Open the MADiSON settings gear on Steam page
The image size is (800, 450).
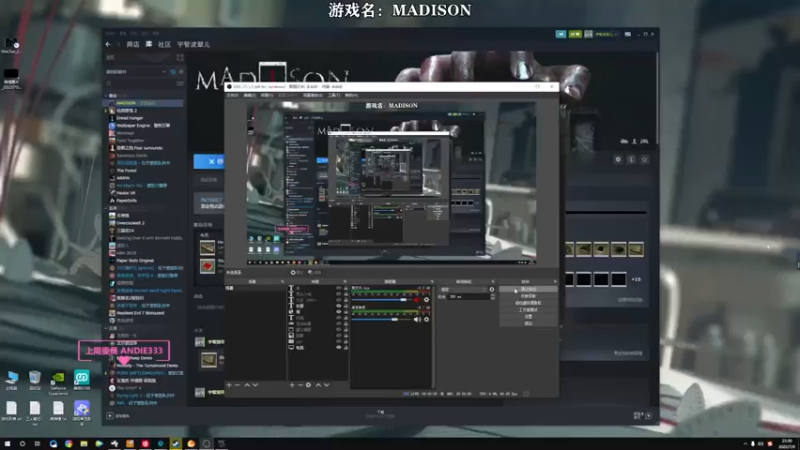click(x=618, y=160)
